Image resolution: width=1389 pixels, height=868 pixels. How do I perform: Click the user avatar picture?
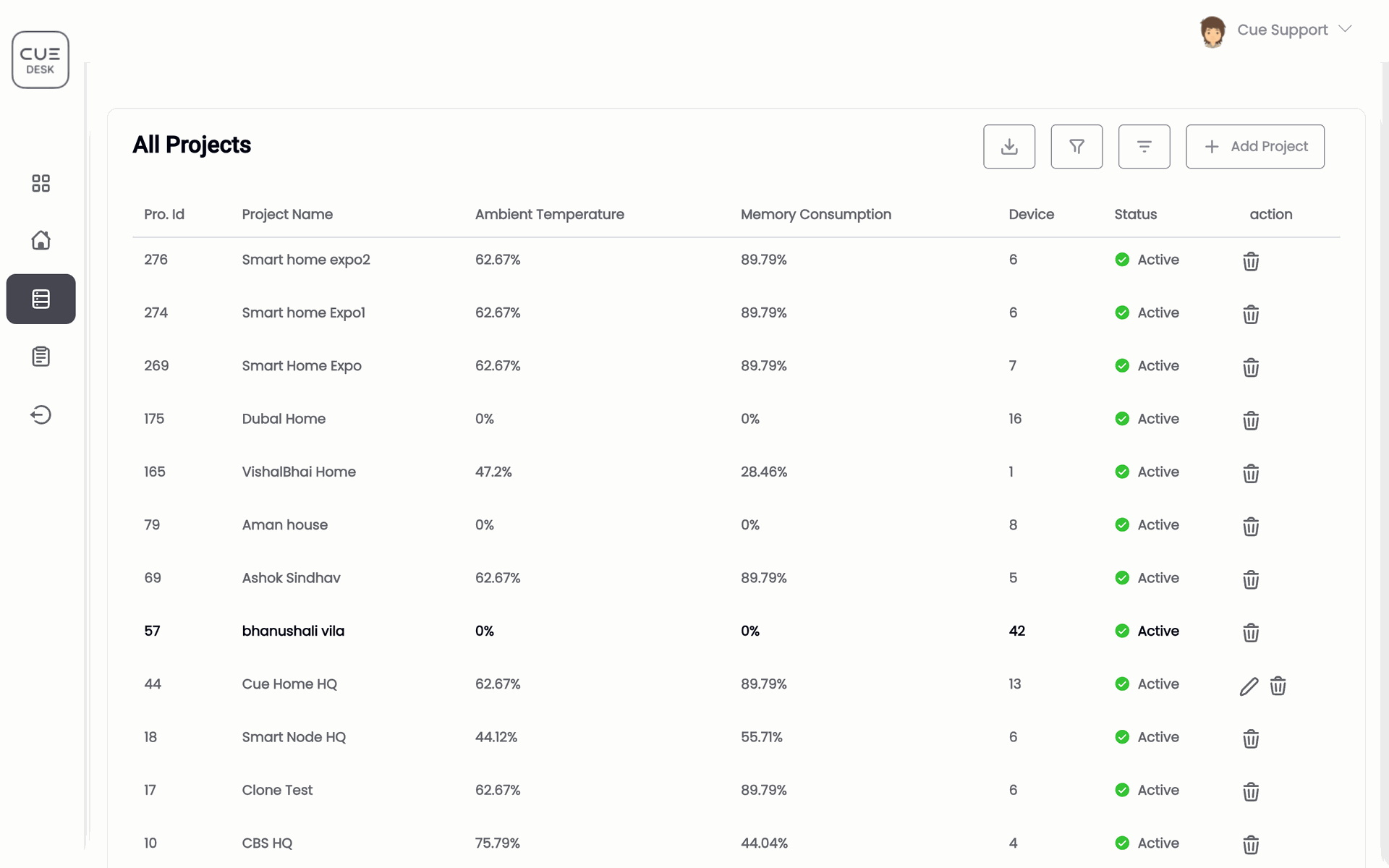pyautogui.click(x=1212, y=31)
